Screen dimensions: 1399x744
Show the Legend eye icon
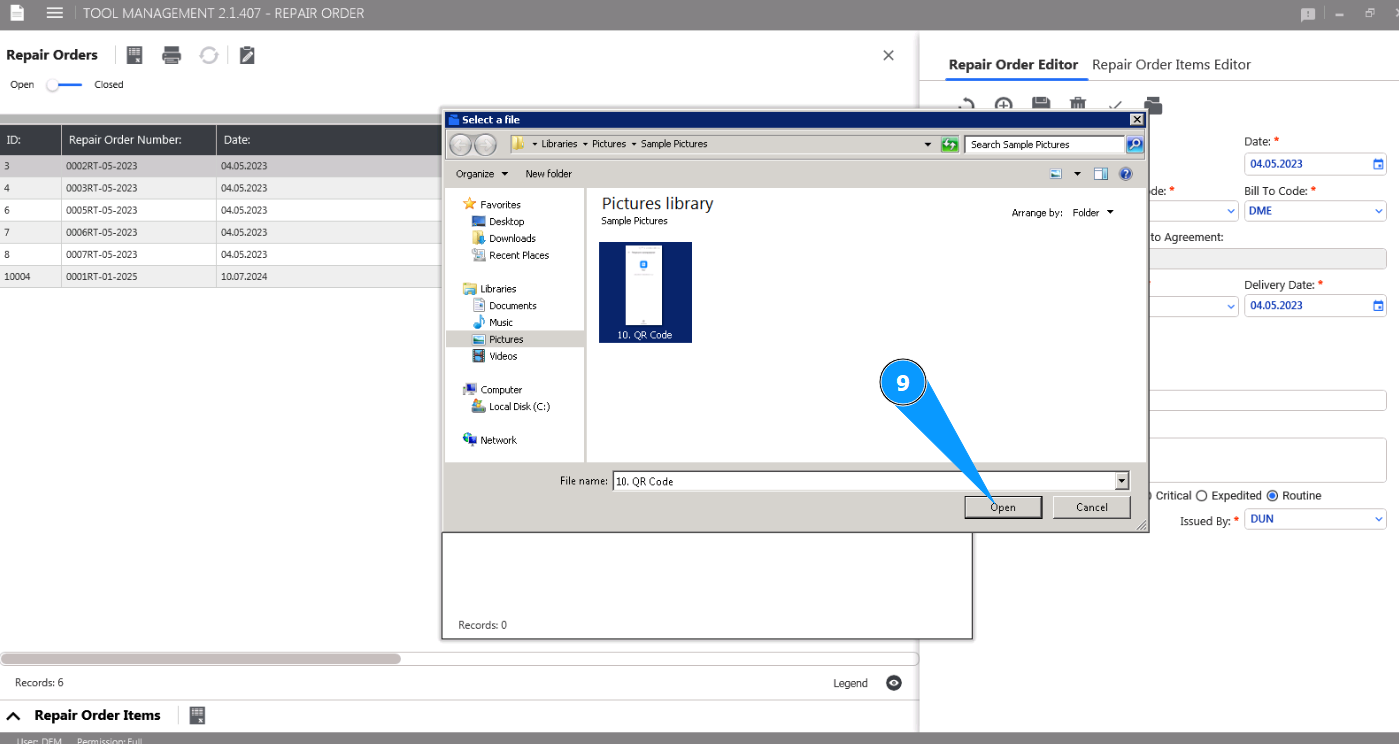coord(894,683)
